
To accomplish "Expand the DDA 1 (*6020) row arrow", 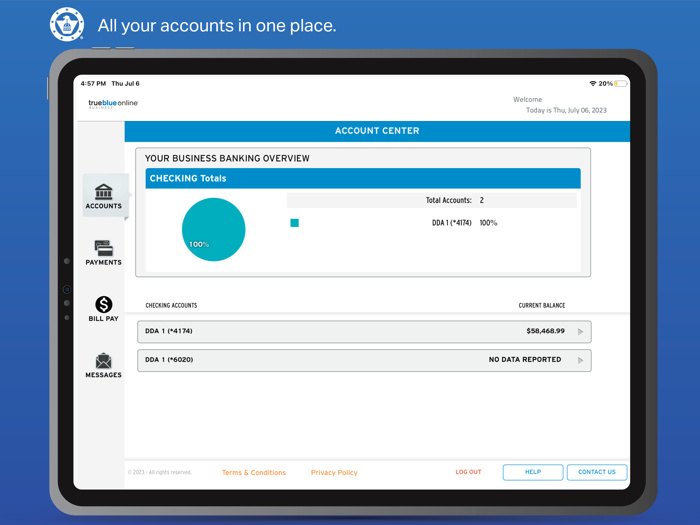I will [580, 360].
